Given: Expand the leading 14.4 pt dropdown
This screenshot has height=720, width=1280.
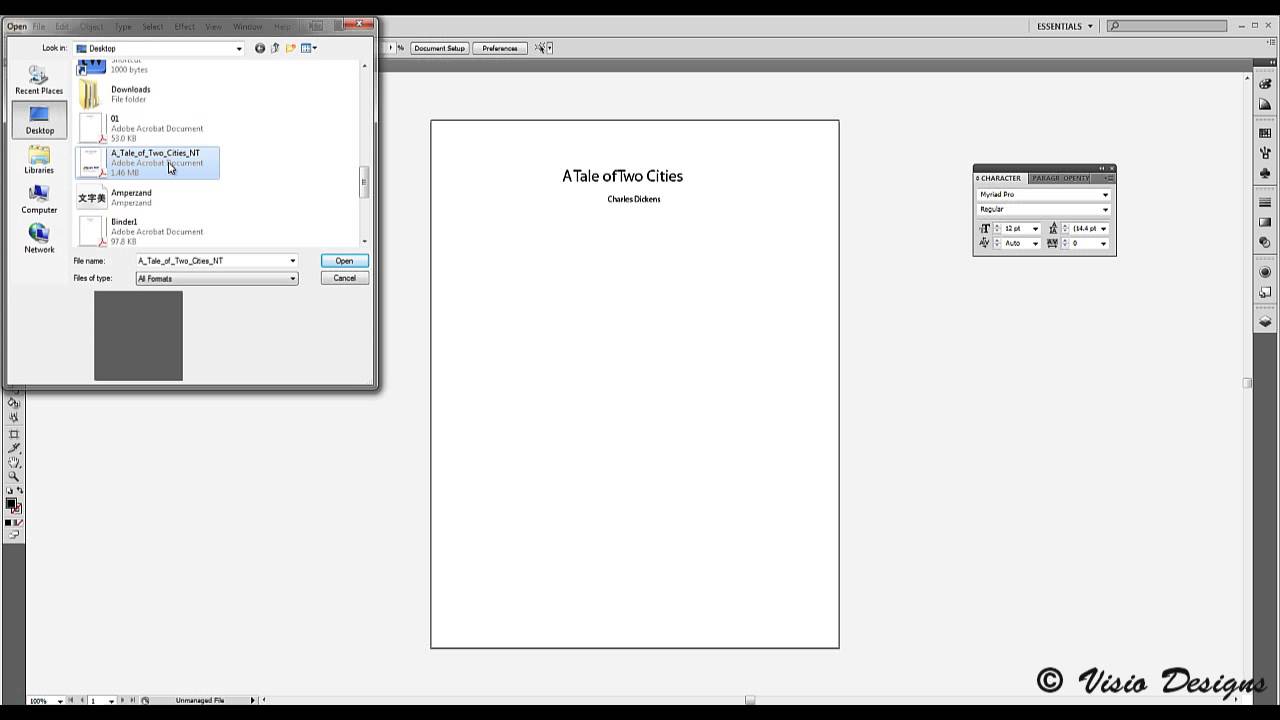Looking at the screenshot, I should tap(1103, 229).
